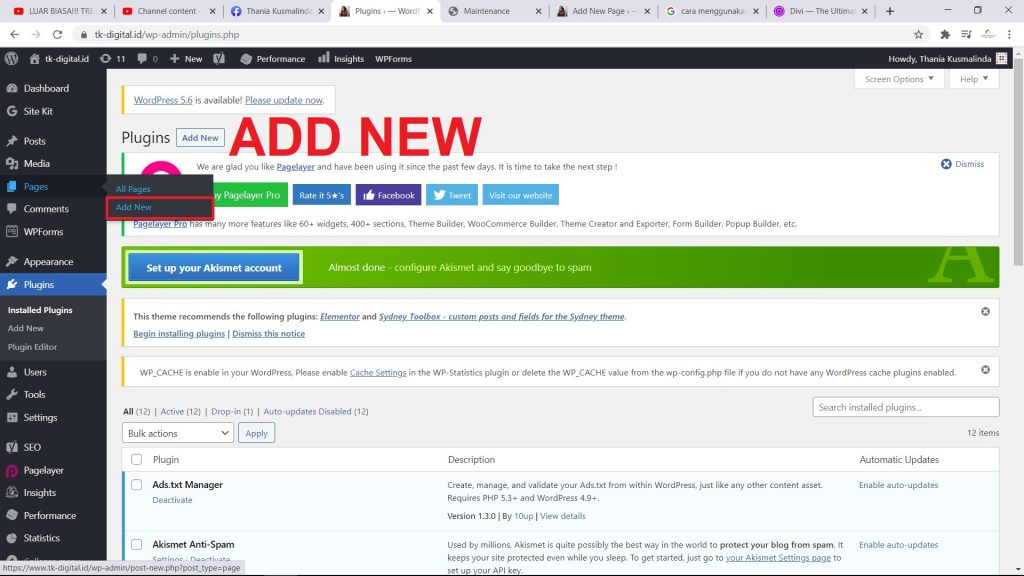Click Rate it 5★'s button
Screen dimensions: 1024x576
point(321,195)
